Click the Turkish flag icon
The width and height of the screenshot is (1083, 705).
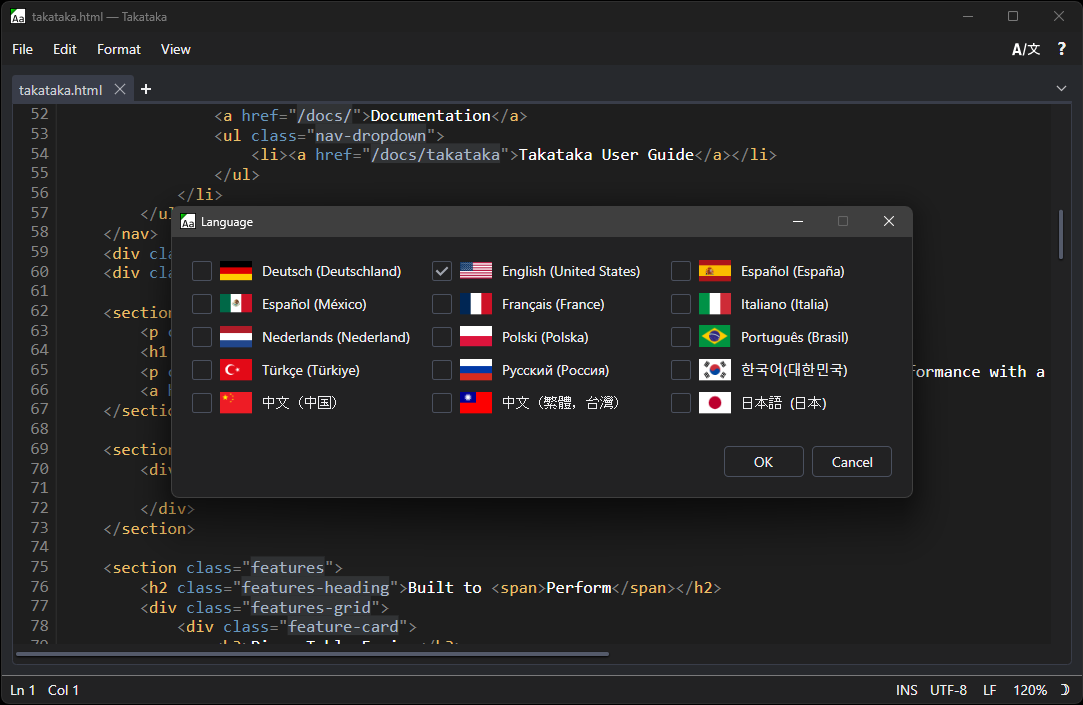click(x=236, y=370)
